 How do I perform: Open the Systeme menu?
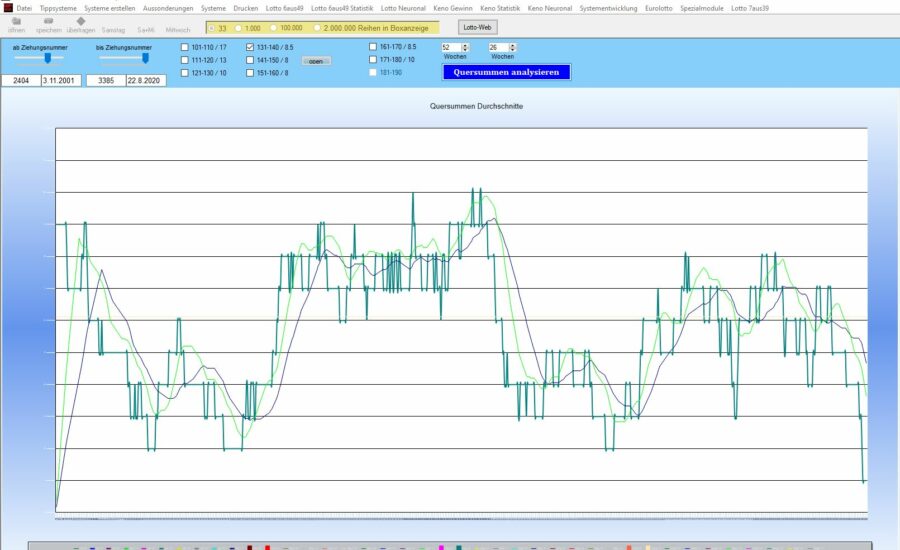click(214, 8)
